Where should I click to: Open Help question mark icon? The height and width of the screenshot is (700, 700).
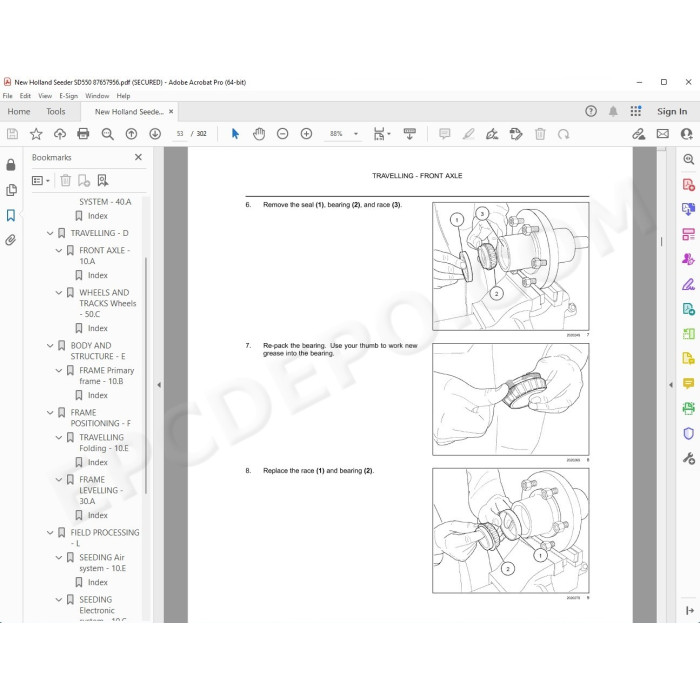[591, 112]
